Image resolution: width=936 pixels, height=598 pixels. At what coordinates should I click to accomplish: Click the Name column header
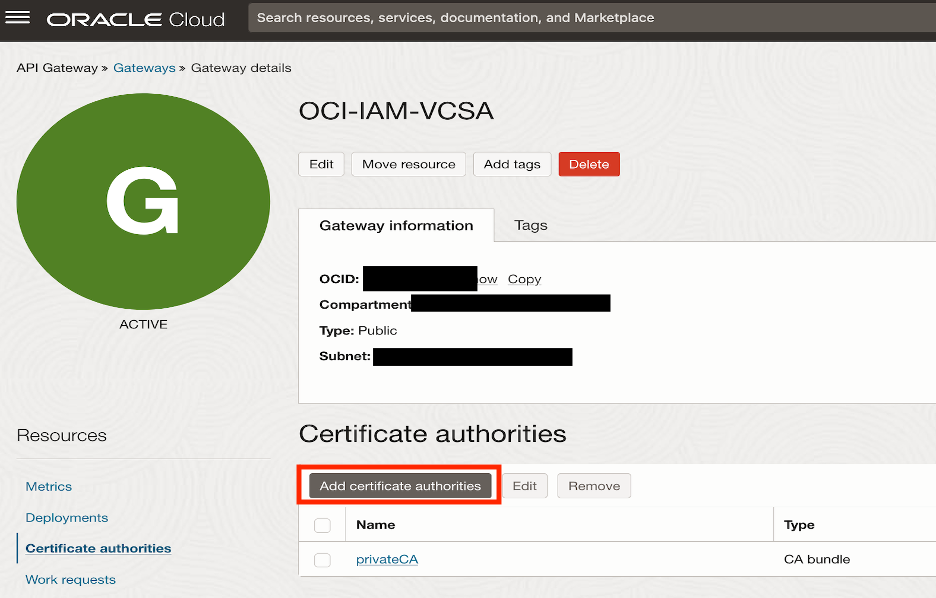[x=375, y=525]
